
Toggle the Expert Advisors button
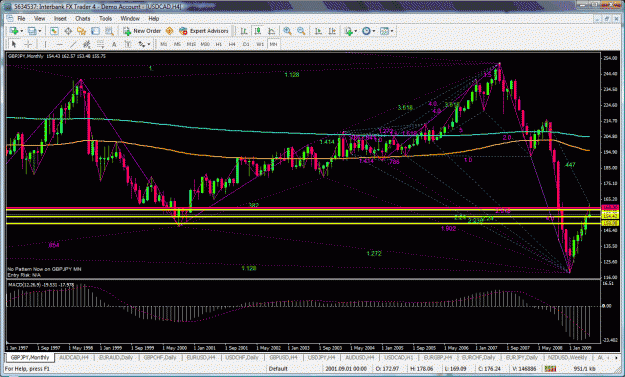(x=204, y=31)
